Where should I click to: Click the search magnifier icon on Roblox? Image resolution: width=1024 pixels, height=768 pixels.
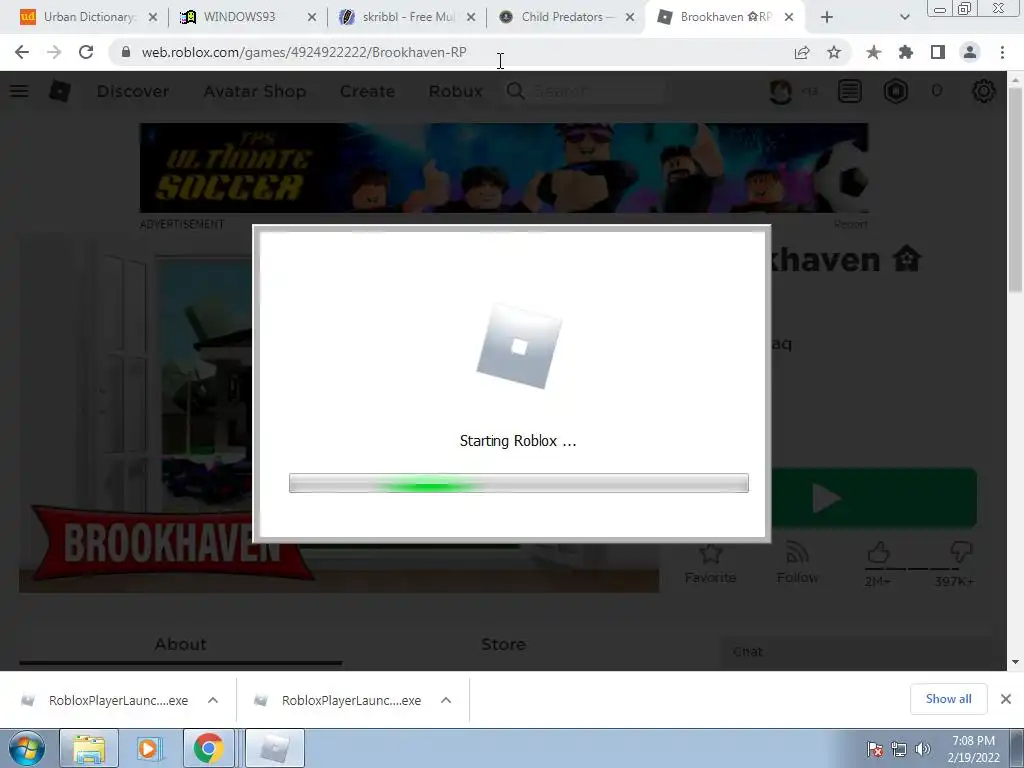[515, 91]
